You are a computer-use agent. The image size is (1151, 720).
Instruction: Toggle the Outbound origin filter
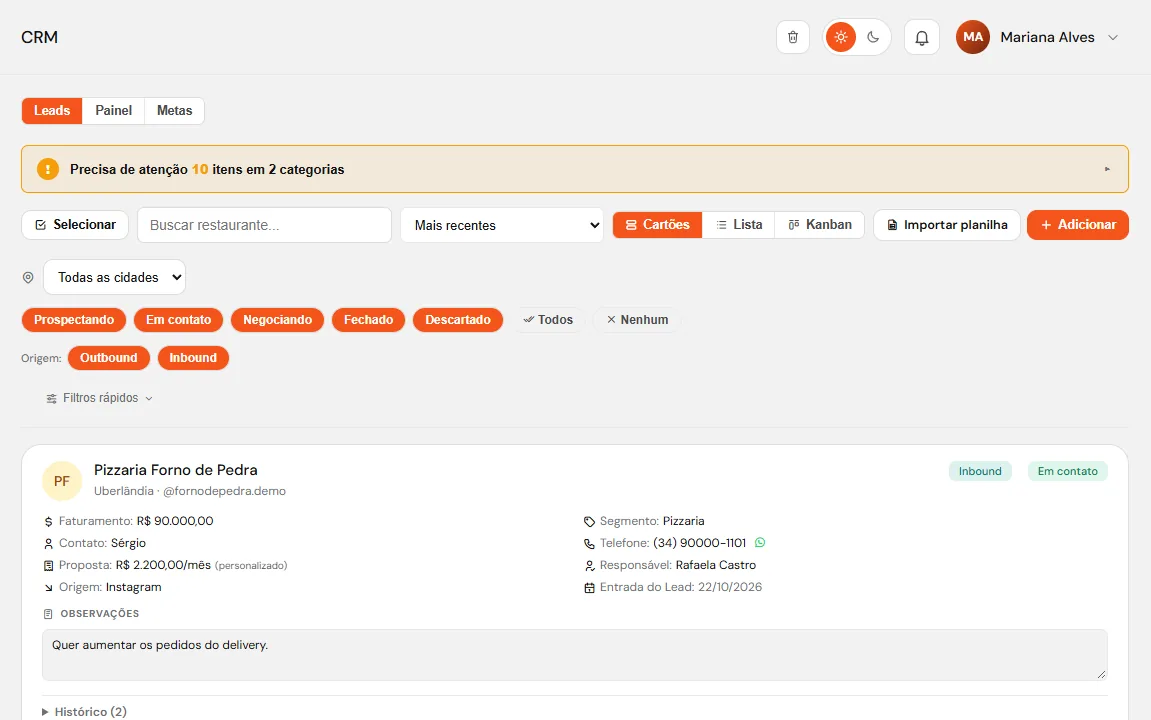click(109, 358)
